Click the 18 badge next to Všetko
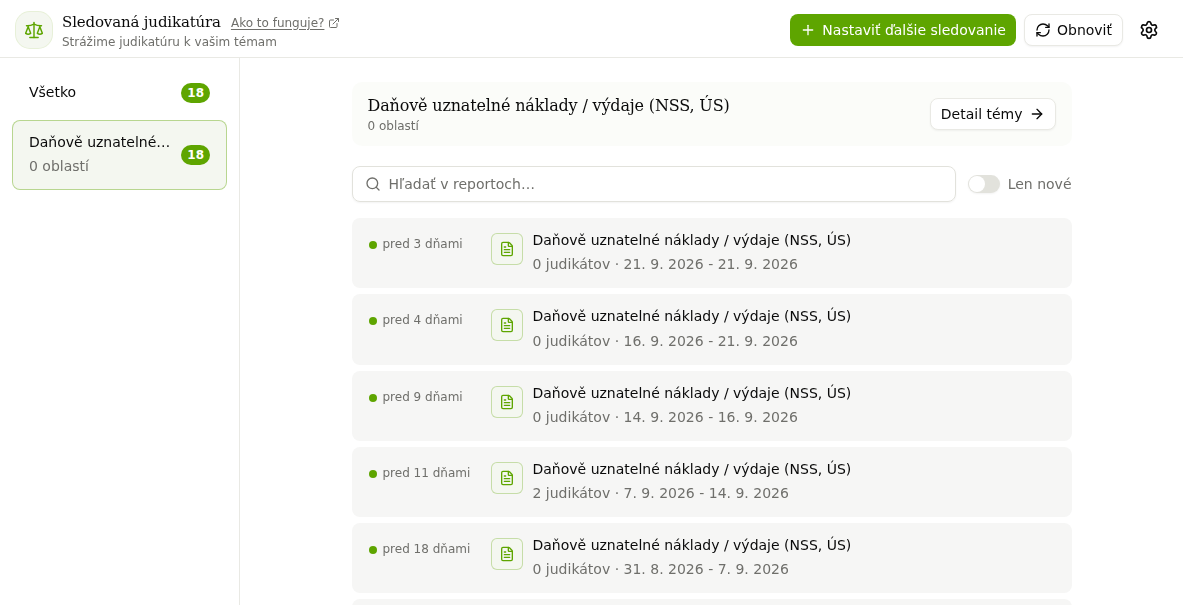This screenshot has width=1183, height=605. [x=195, y=93]
